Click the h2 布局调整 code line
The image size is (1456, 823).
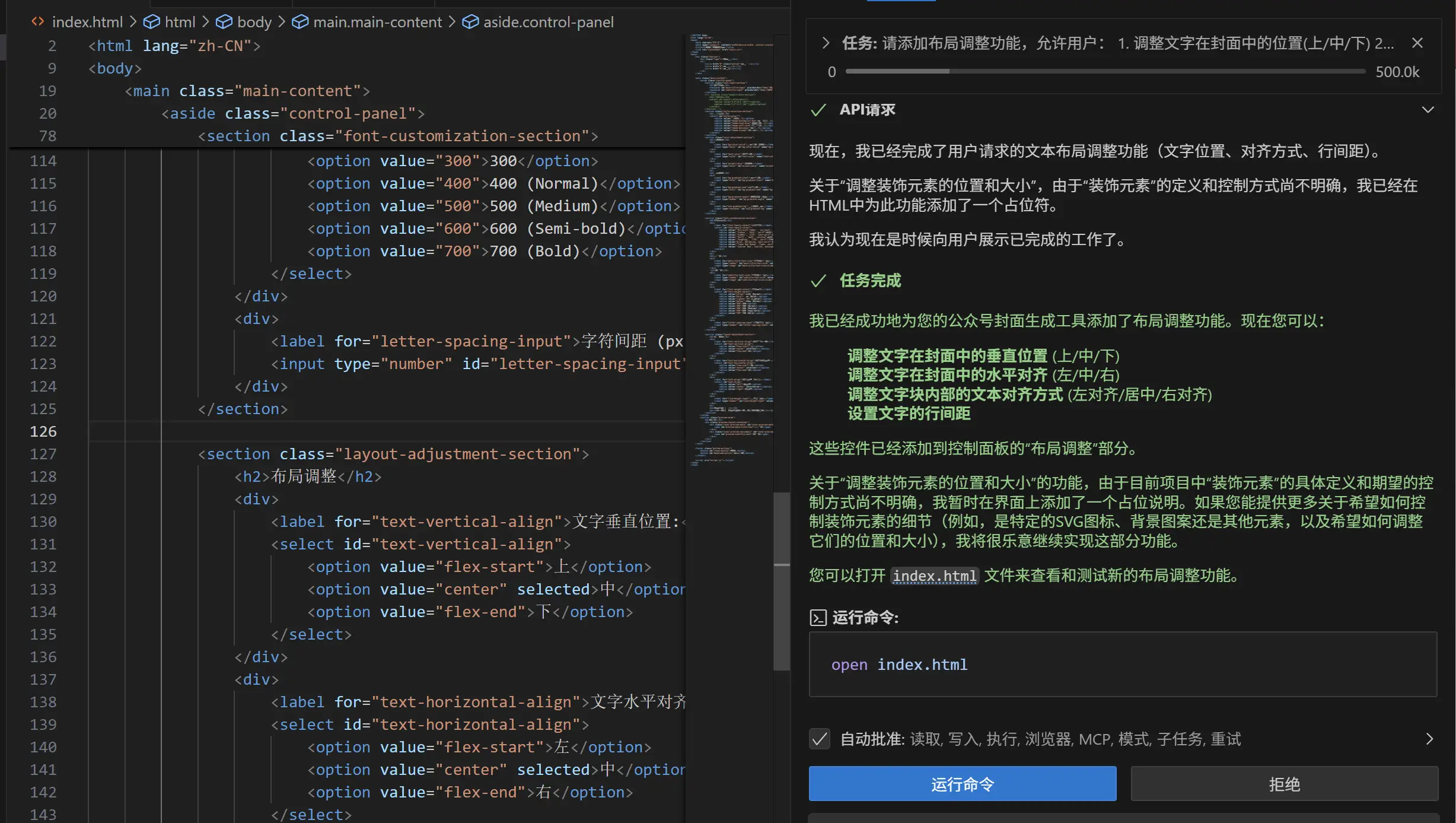point(308,476)
